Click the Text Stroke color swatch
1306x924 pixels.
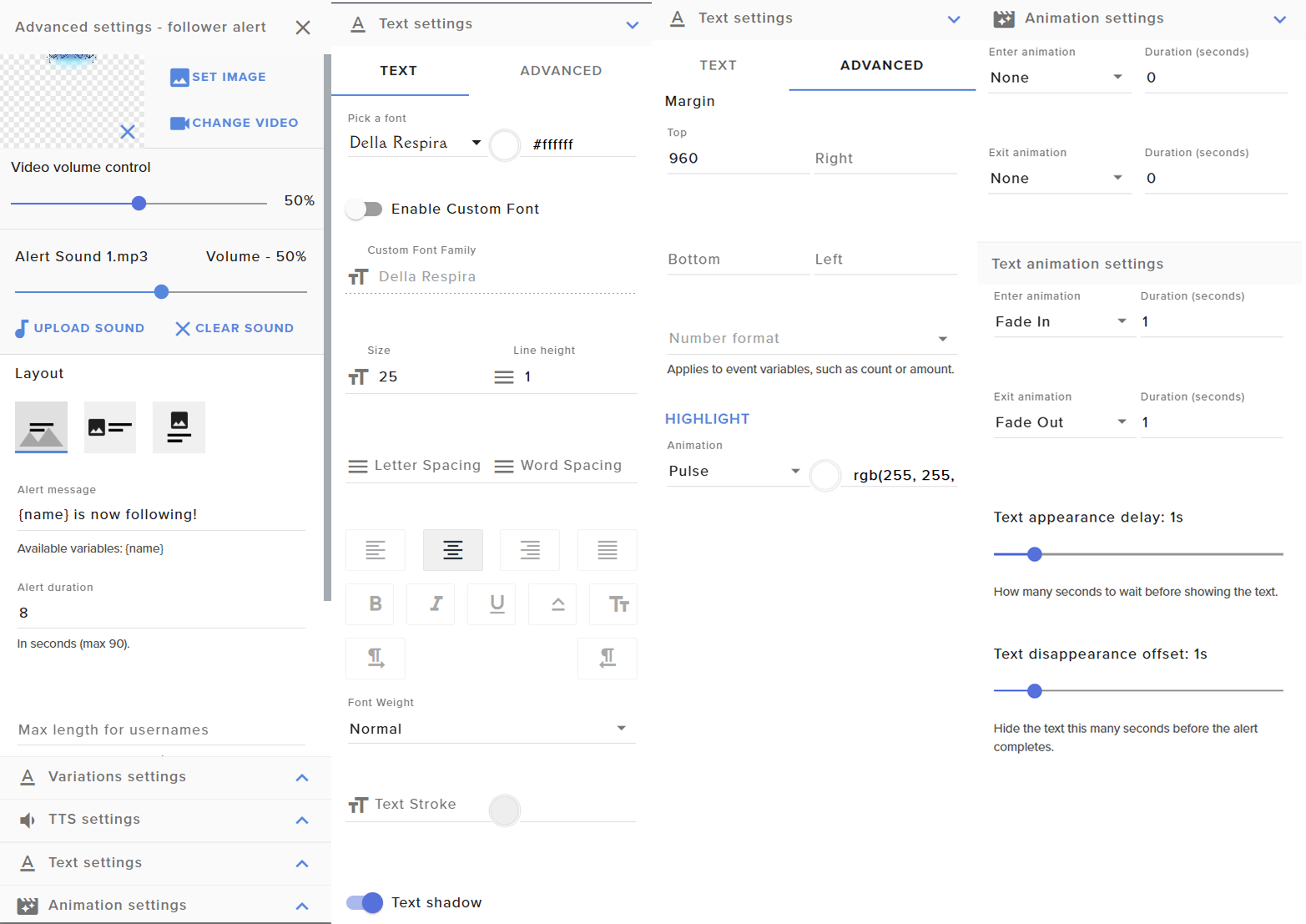pyautogui.click(x=504, y=810)
